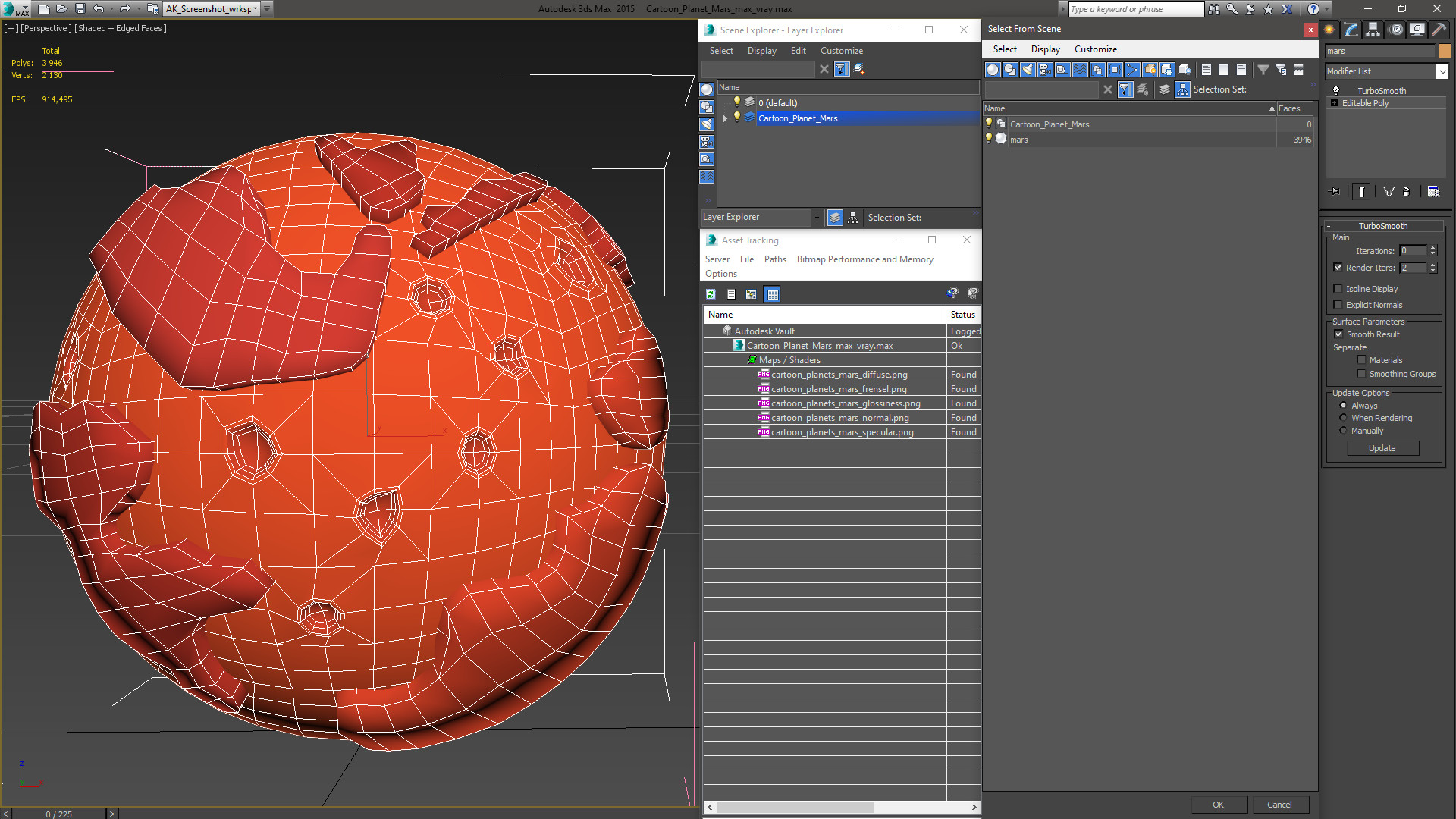Enable Separate by Smoothing Groups checkbox
Screen dimensions: 1456x819
click(x=1361, y=374)
